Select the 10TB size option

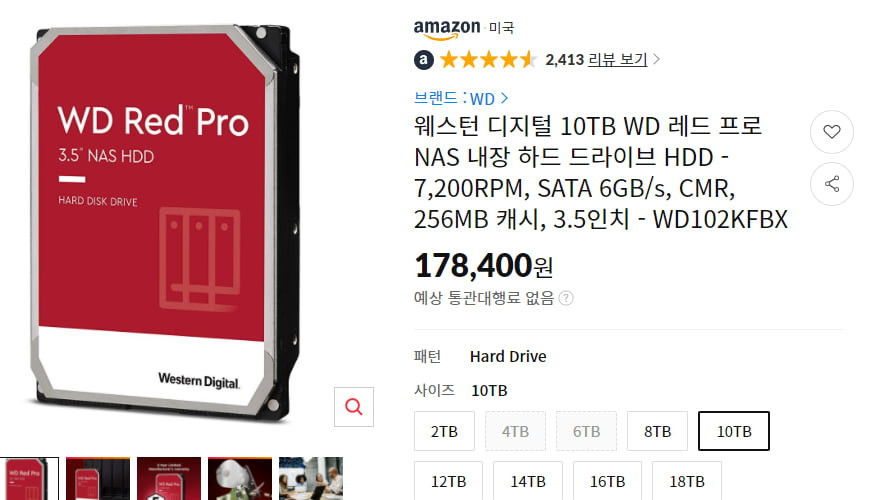coord(734,431)
